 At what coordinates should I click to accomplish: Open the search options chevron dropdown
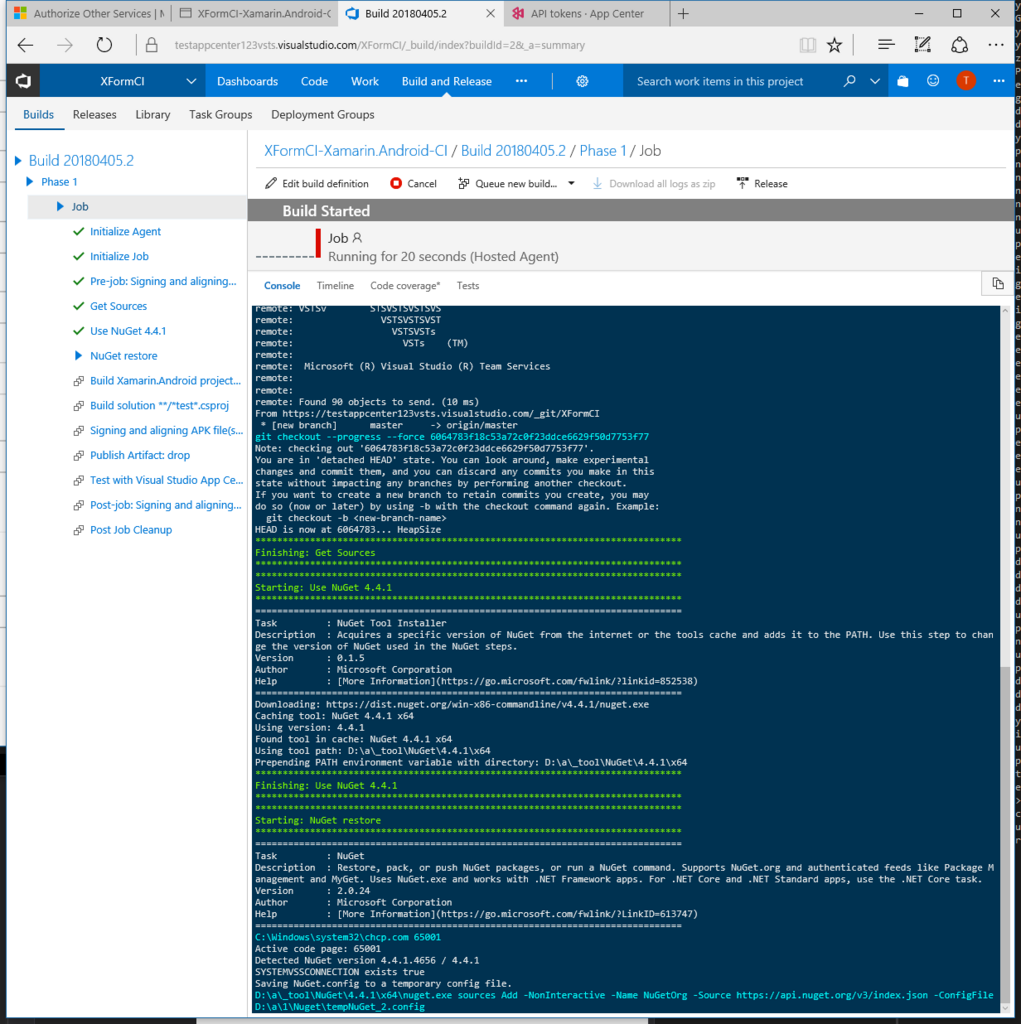(x=875, y=81)
